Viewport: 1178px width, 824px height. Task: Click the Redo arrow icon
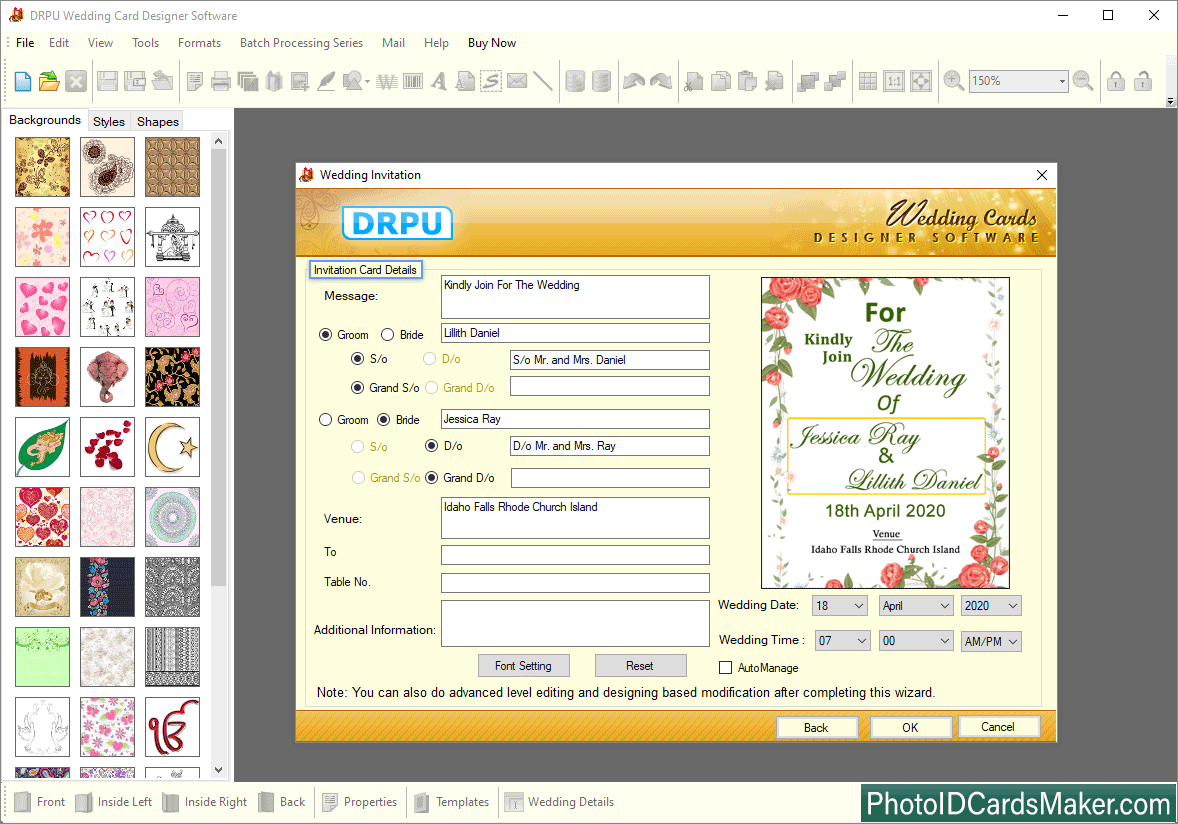pos(661,81)
